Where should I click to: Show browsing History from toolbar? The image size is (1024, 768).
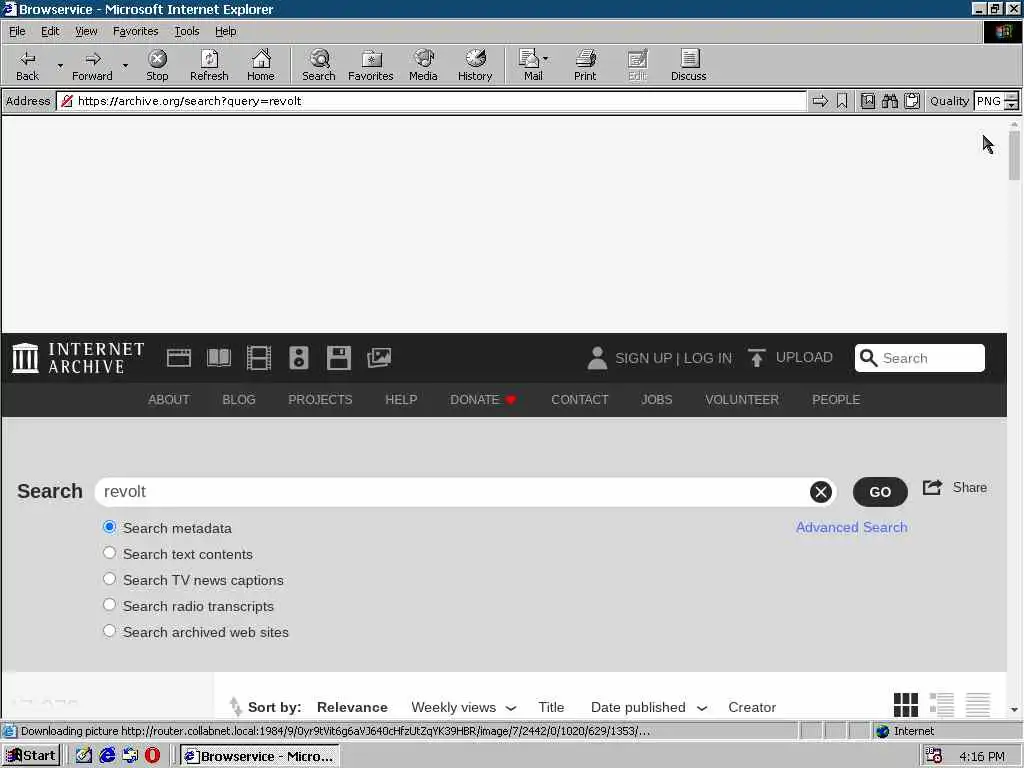[475, 65]
